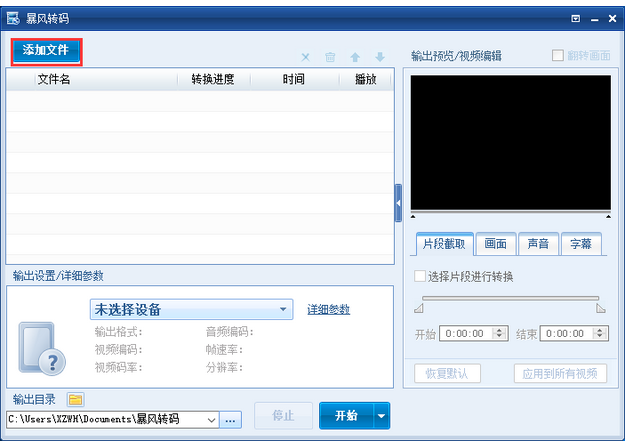Viewport: 625px width, 441px height.
Task: Minimize the 暴风转码 window
Action: pos(594,19)
